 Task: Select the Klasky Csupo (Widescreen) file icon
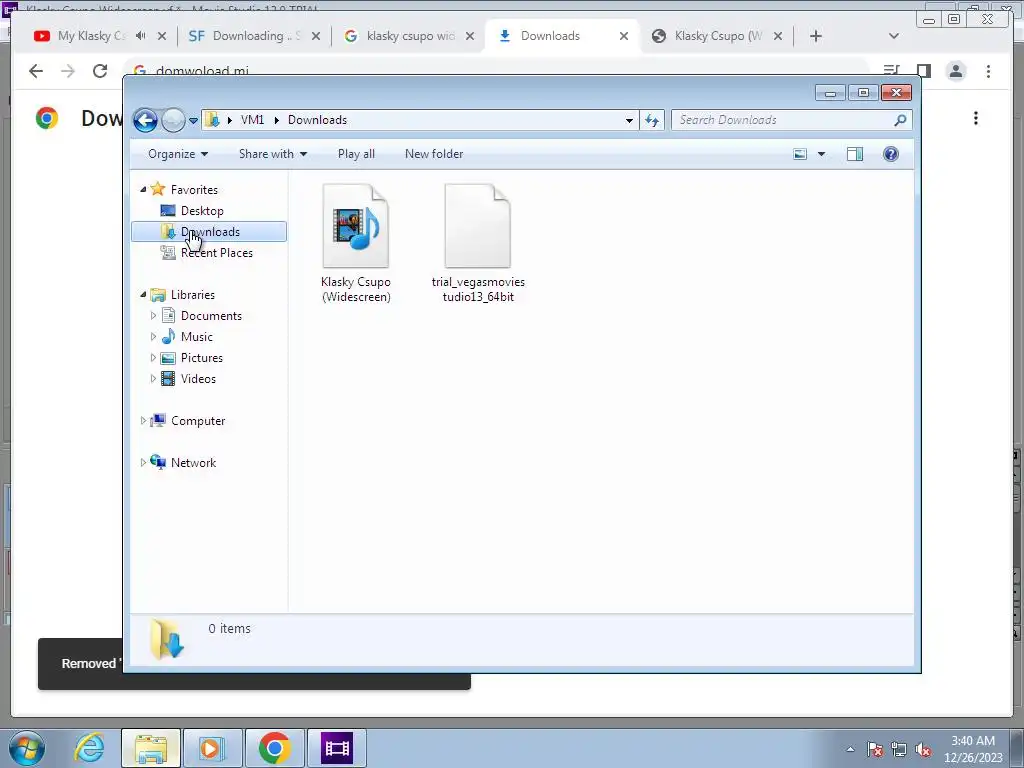pyautogui.click(x=356, y=227)
